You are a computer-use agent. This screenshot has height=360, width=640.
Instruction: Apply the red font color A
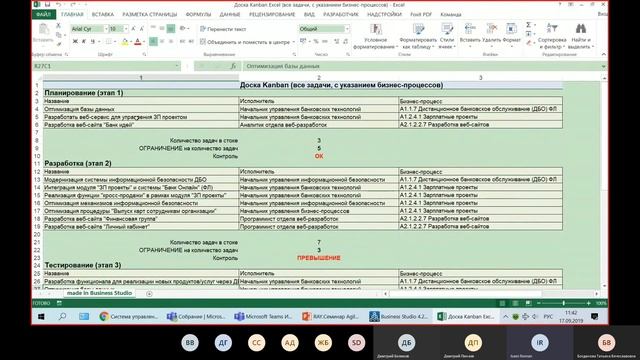138,41
